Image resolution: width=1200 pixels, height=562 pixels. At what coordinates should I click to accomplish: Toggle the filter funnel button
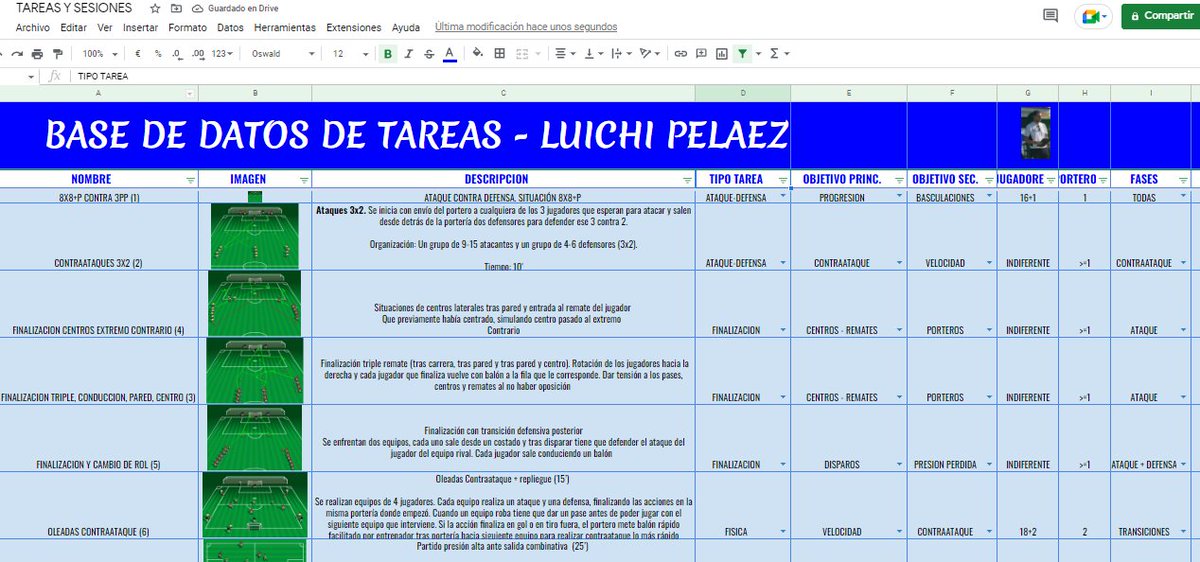(x=742, y=53)
